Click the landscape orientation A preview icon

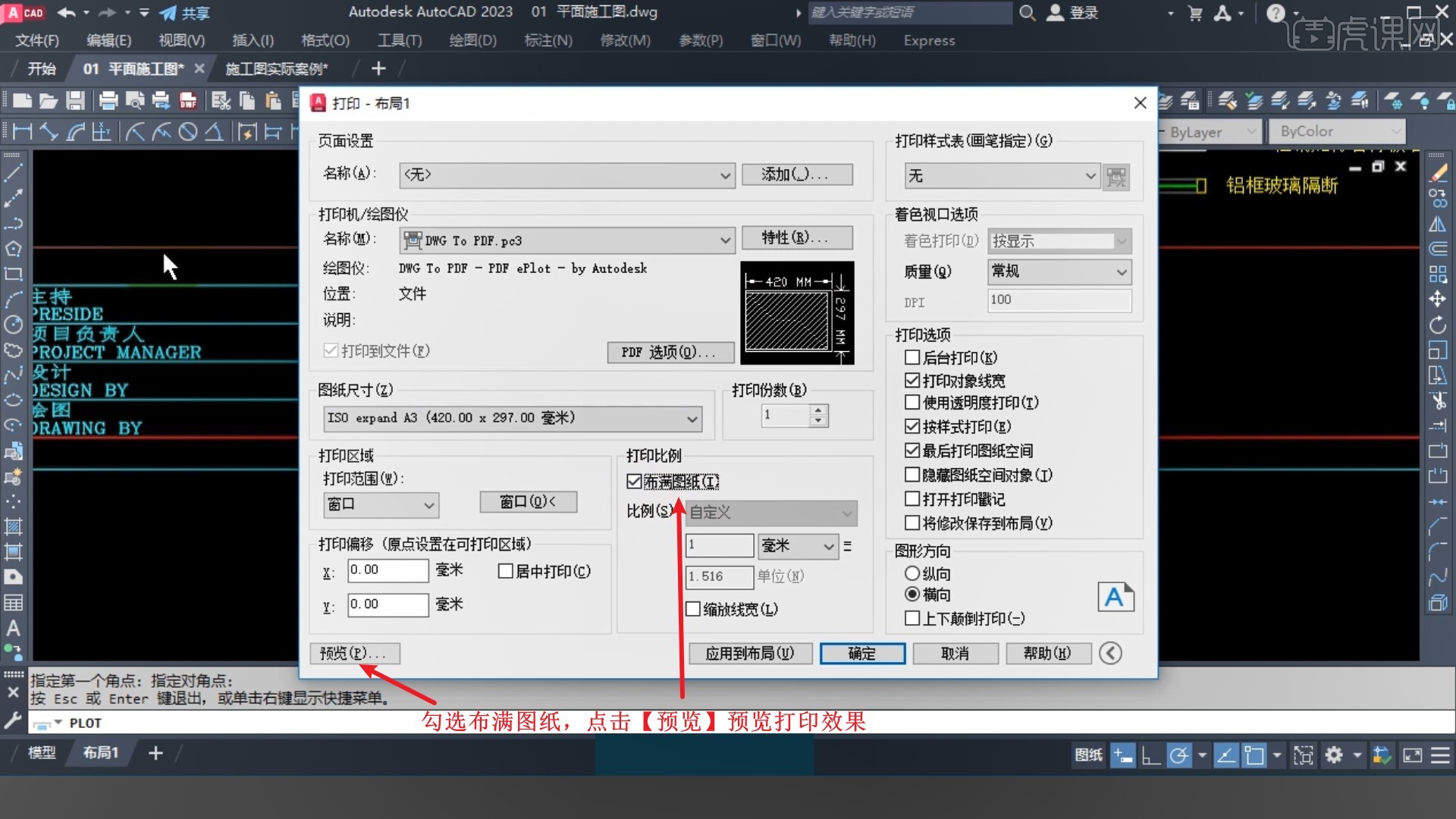1116,597
